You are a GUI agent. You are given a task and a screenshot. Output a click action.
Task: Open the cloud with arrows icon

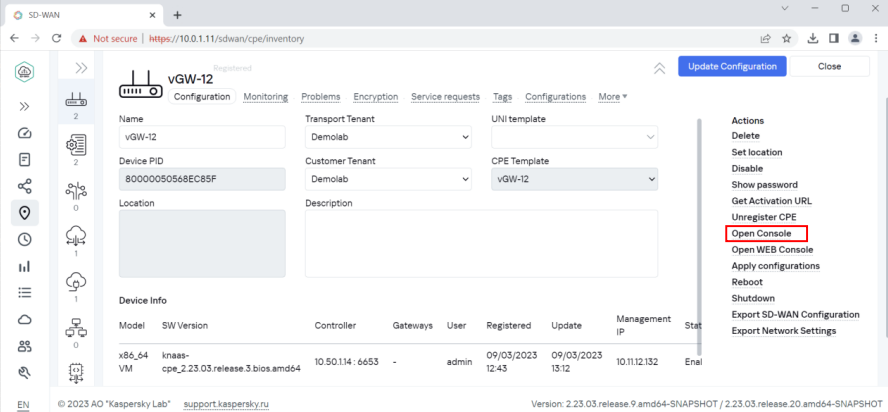click(x=76, y=235)
